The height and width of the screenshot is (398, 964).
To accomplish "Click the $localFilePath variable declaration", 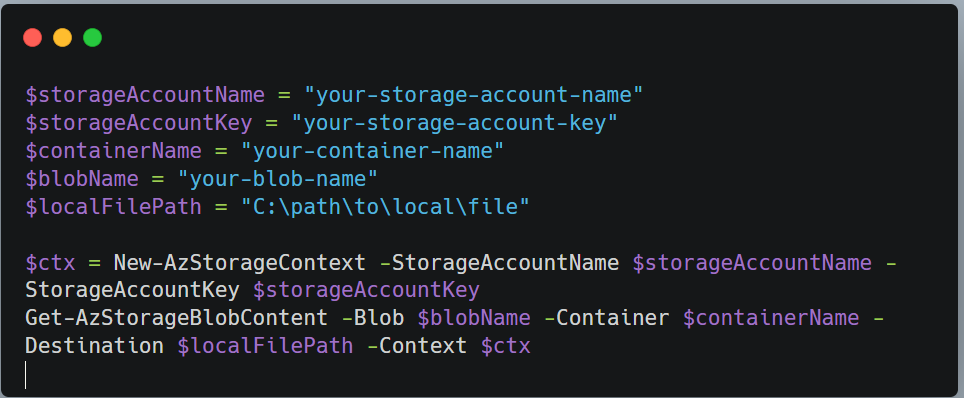I will pyautogui.click(x=114, y=207).
